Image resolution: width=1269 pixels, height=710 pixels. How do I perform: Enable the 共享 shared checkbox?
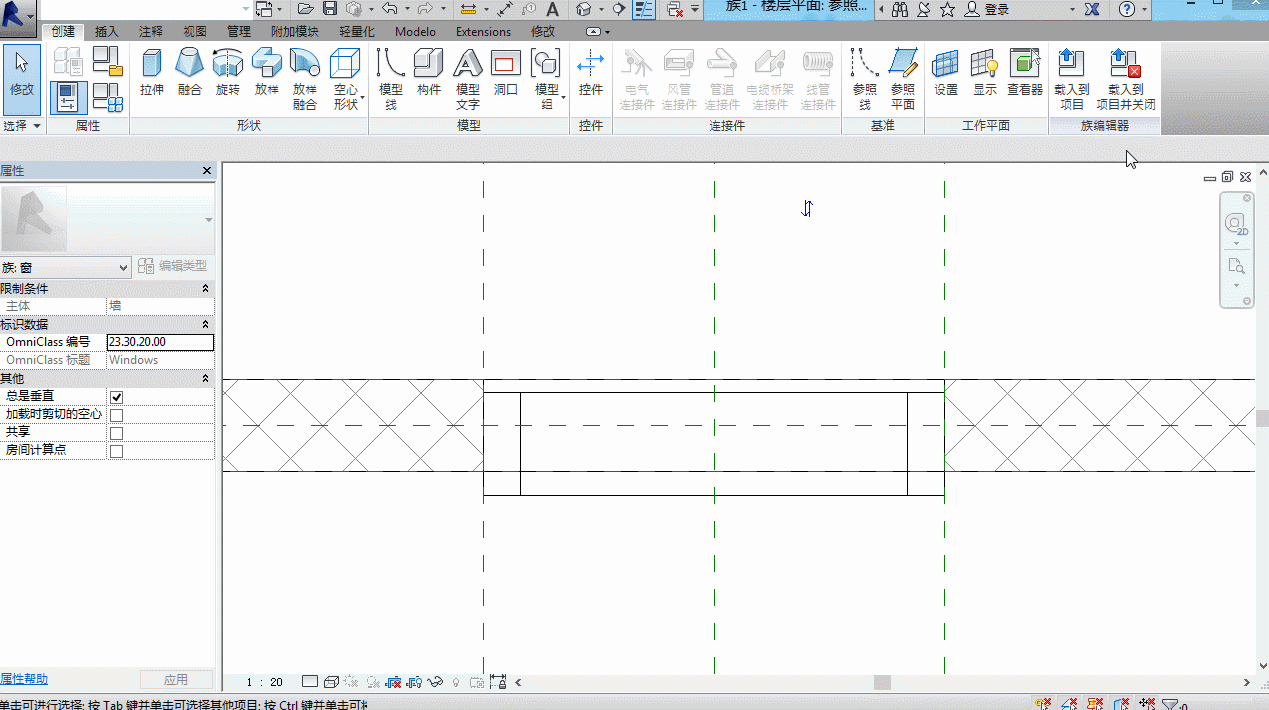[x=116, y=433]
